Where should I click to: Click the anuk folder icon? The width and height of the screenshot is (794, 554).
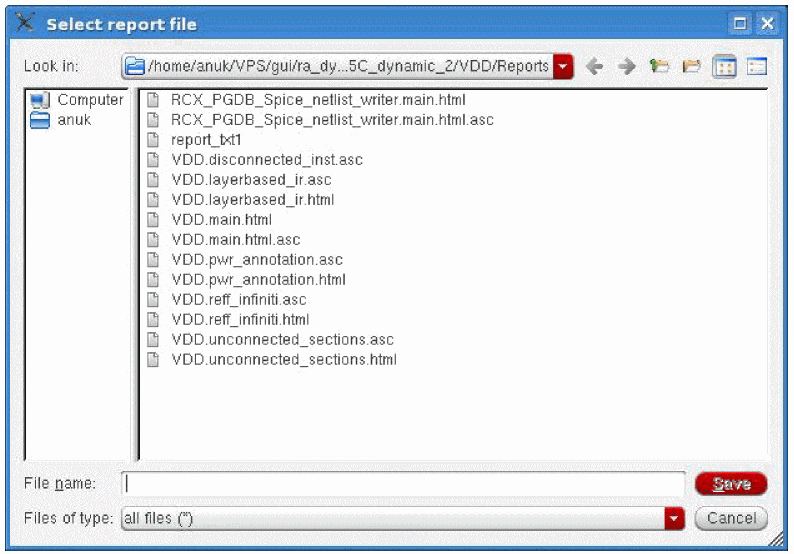pos(40,121)
